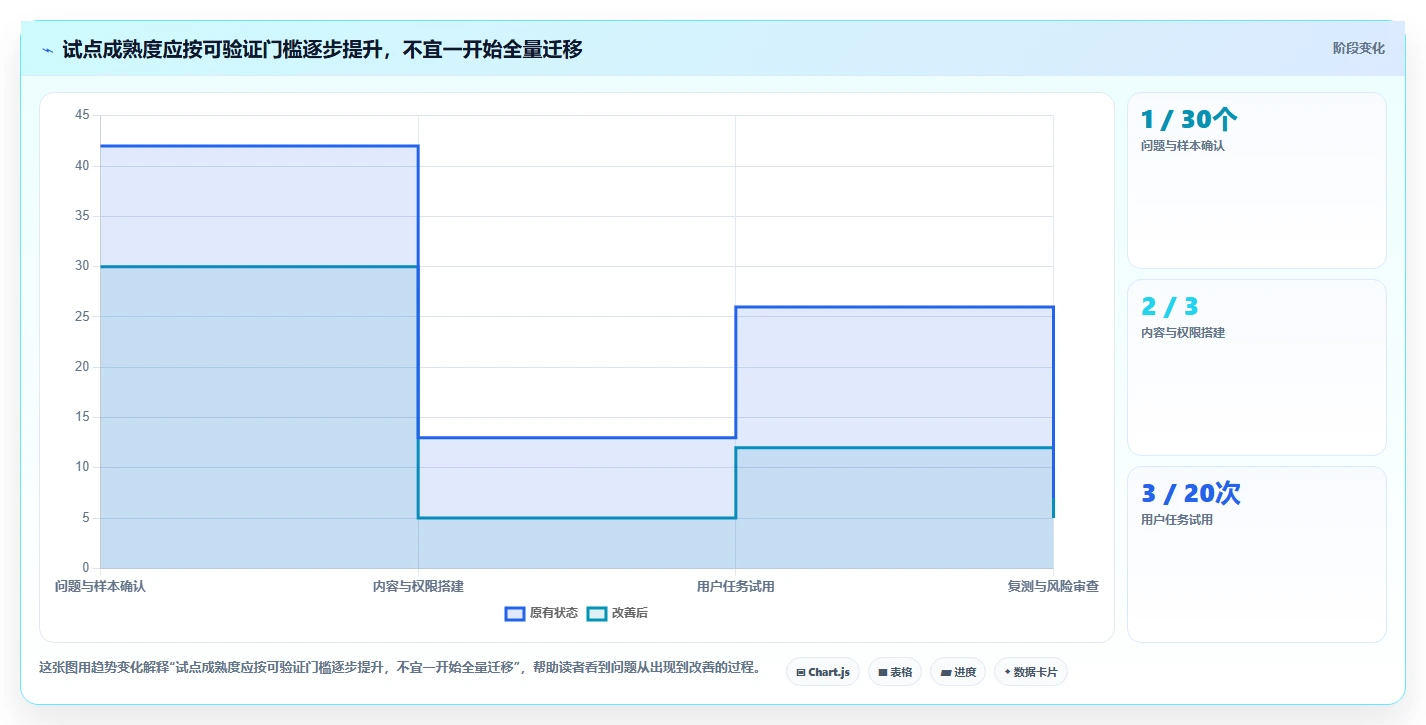Toggle the 原有状态 legend swatch
1426x725 pixels.
[x=515, y=614]
